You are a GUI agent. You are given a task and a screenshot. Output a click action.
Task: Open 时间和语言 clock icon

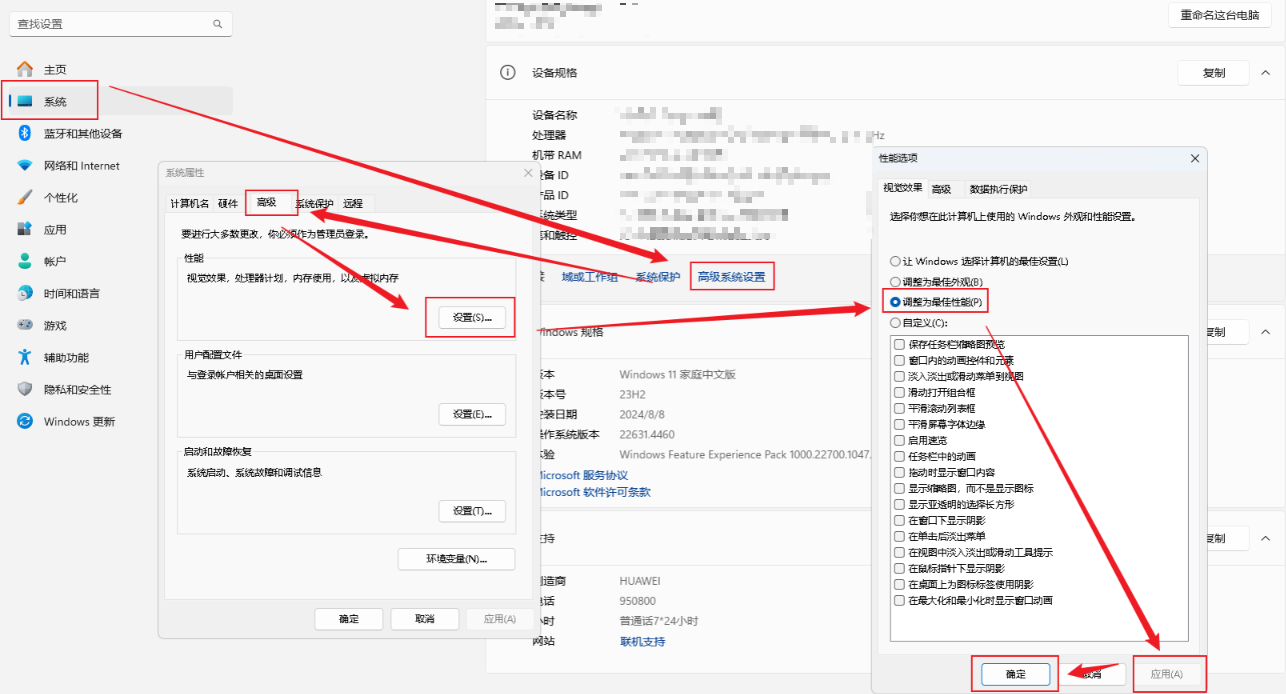(25, 293)
